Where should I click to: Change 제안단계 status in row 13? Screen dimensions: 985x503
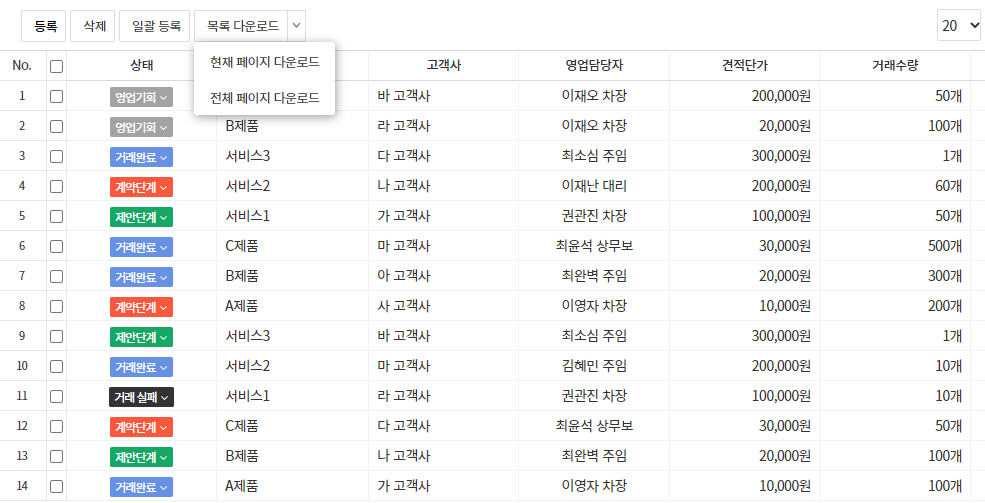pos(141,457)
